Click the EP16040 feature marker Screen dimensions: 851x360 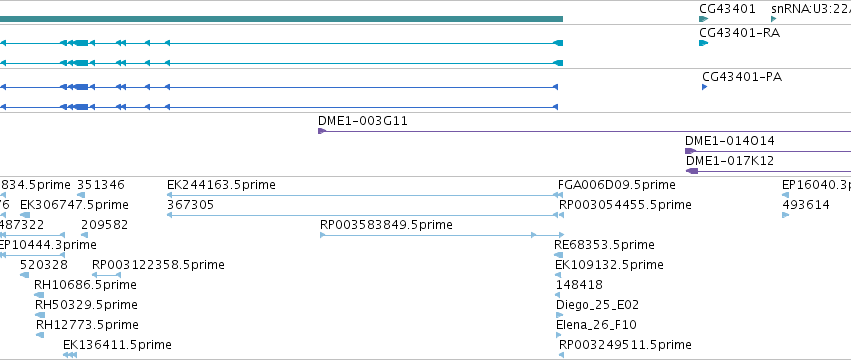point(785,195)
